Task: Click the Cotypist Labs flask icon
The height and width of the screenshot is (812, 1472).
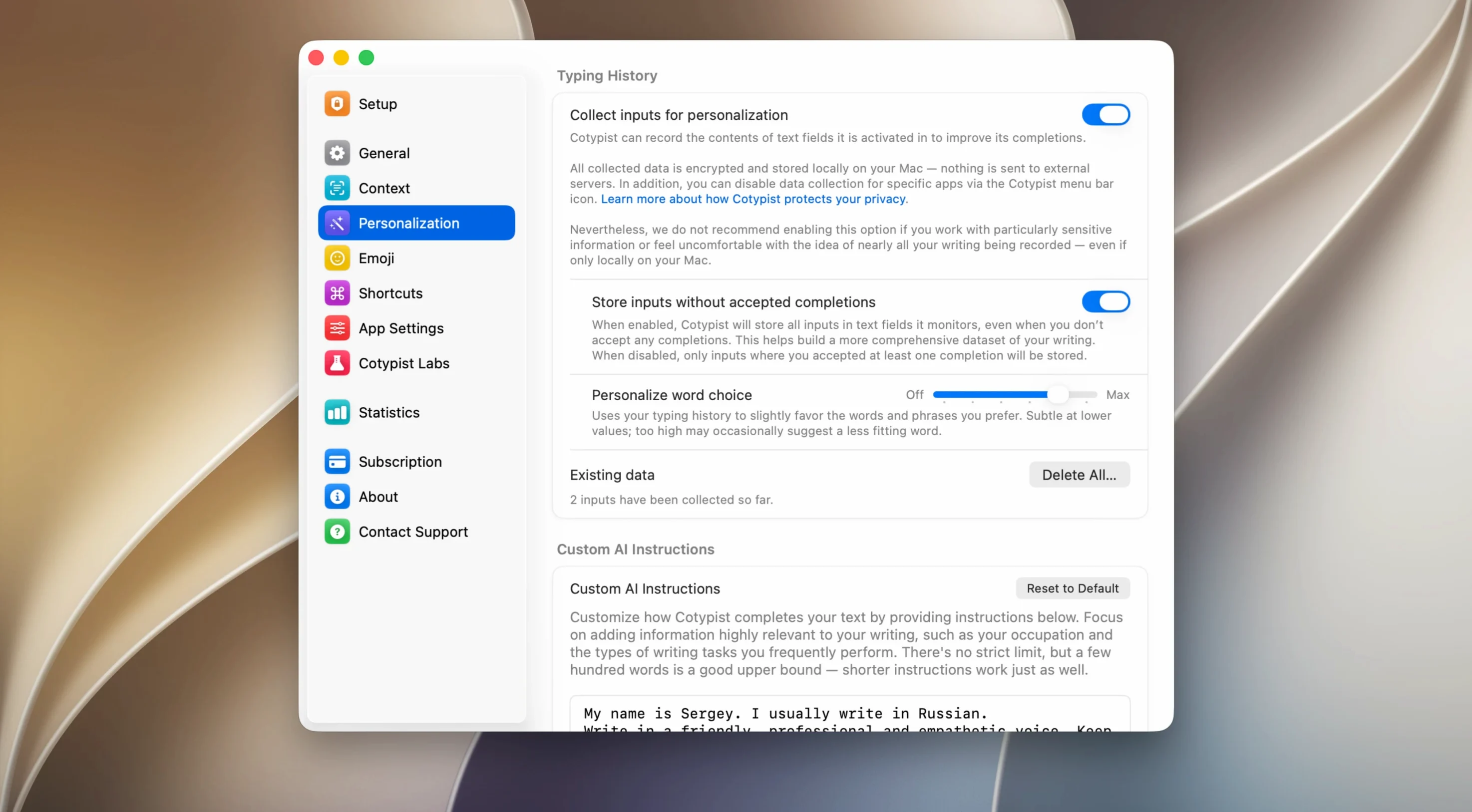Action: coord(337,363)
